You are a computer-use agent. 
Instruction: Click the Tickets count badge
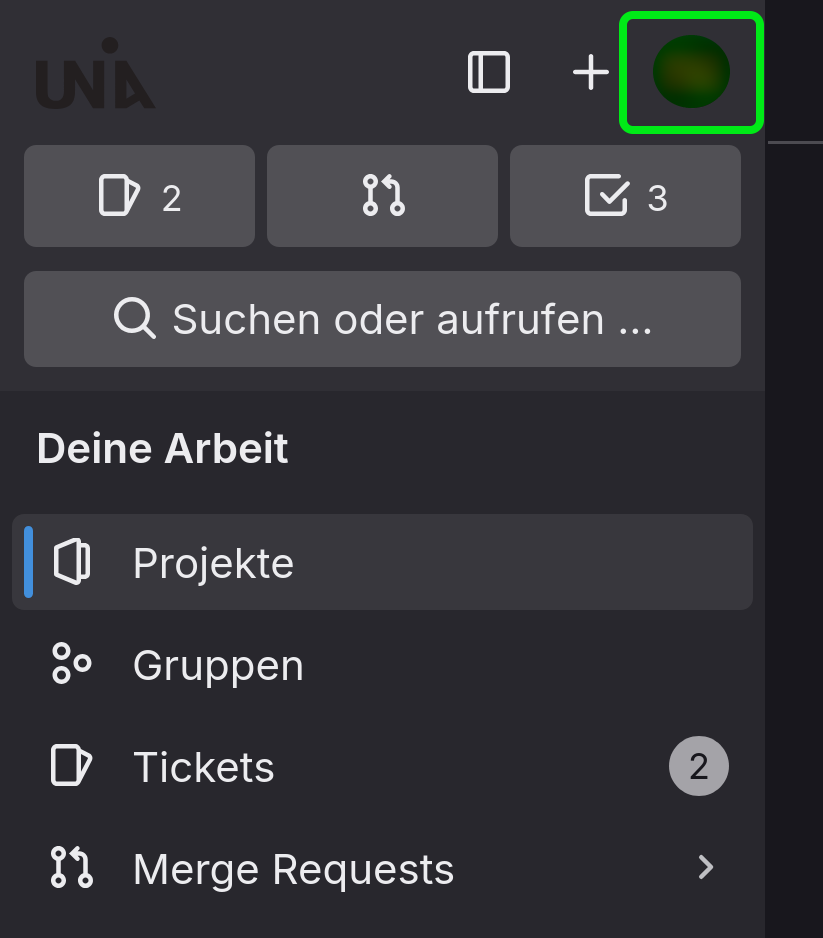(x=698, y=767)
